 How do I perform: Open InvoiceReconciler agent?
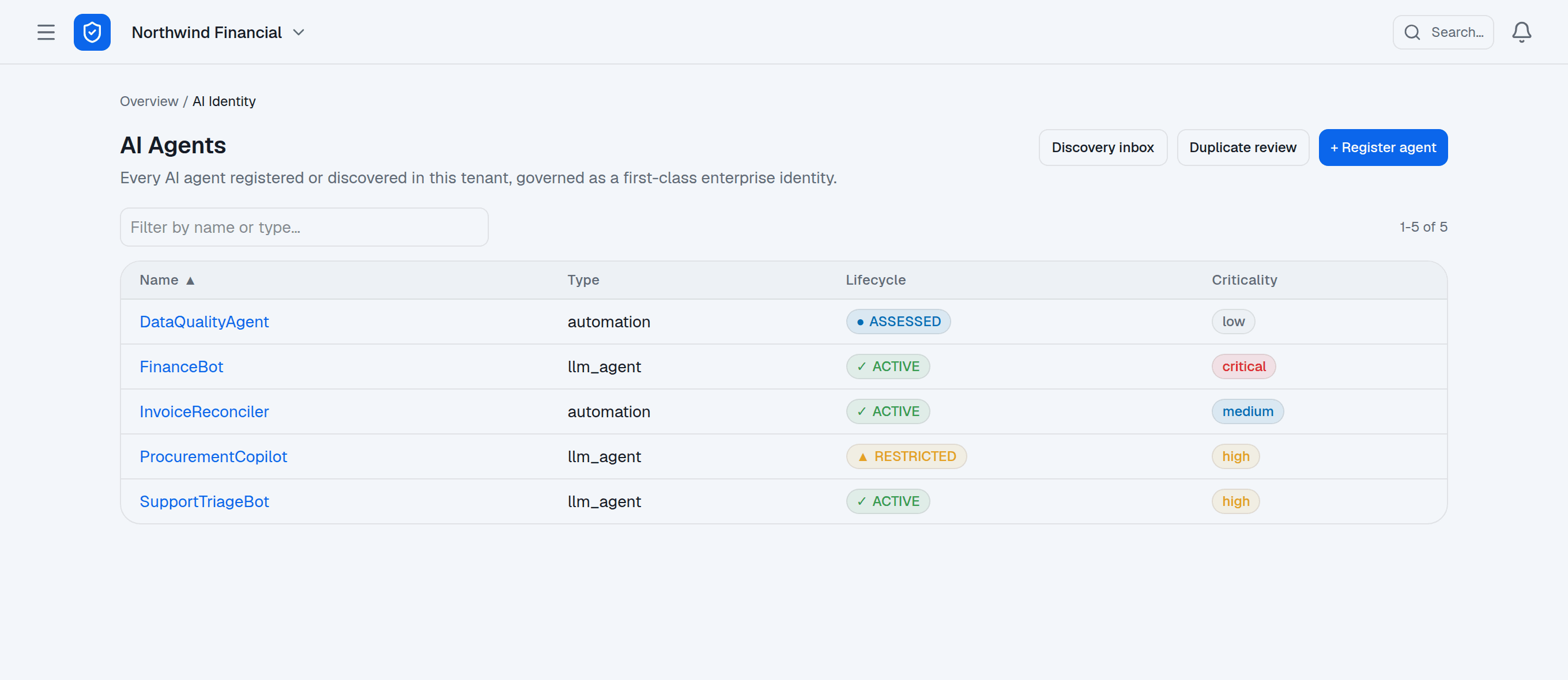204,412
